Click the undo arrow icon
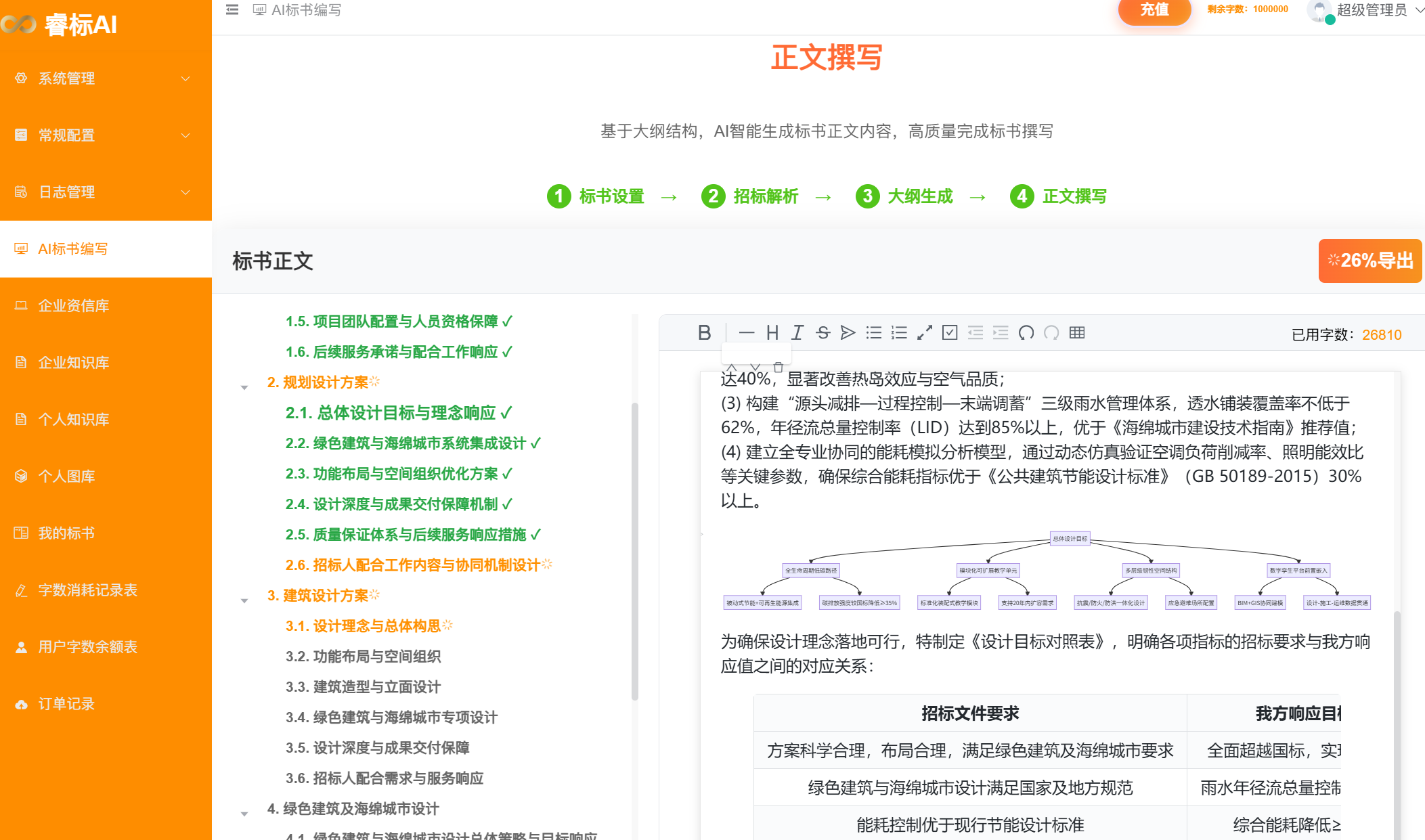1425x840 pixels. (x=1026, y=333)
